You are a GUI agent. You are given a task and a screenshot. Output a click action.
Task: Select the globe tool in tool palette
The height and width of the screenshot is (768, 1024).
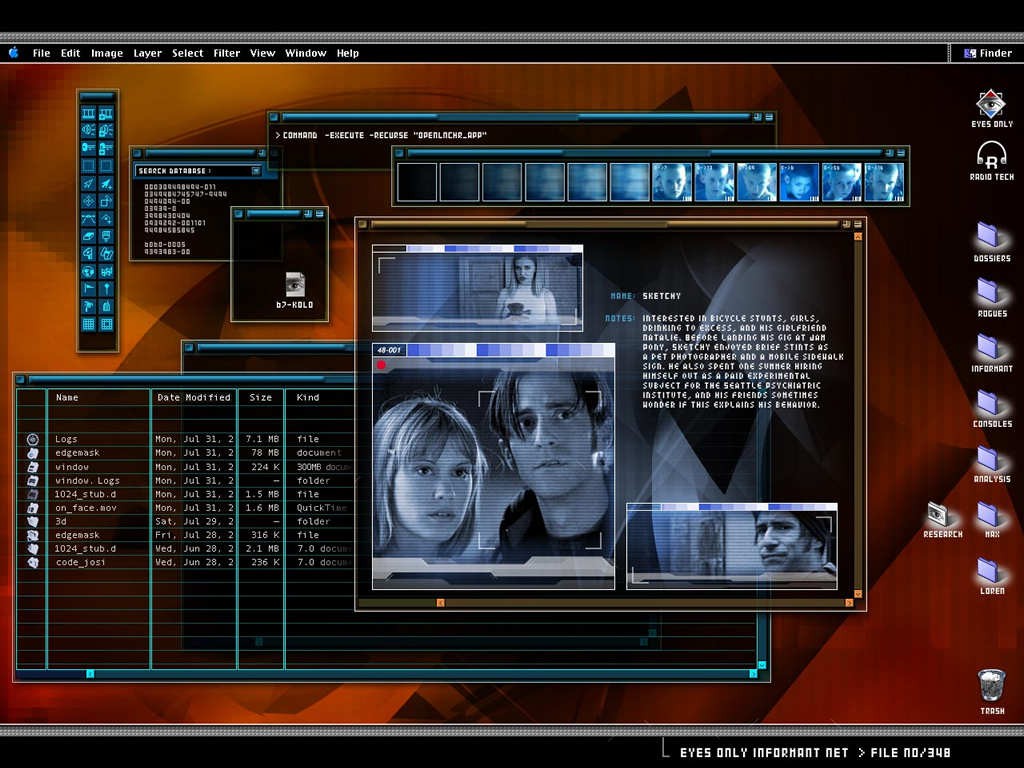coord(88,271)
